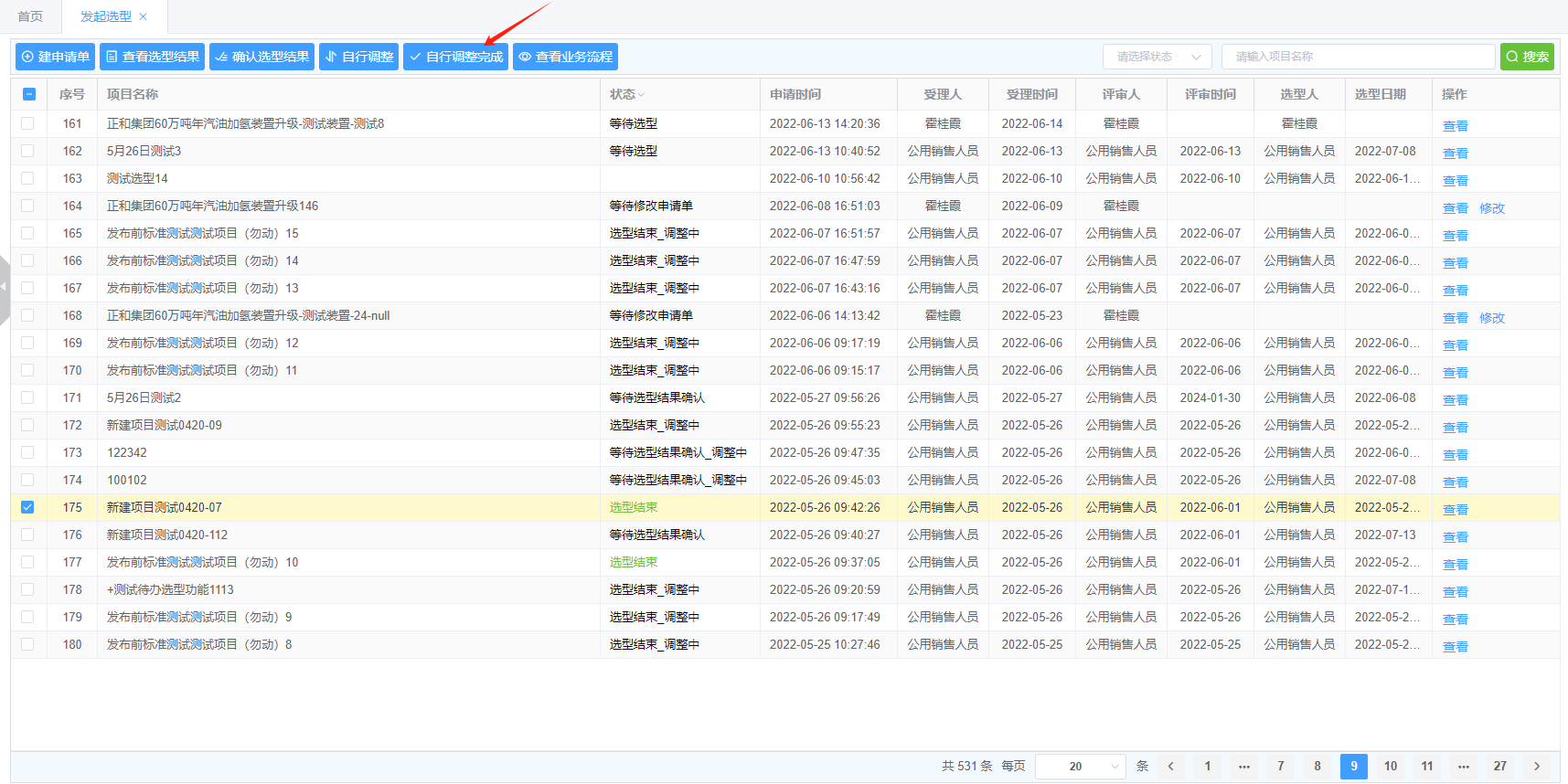Open the page size dropdown showing 20
Image resolution: width=1568 pixels, height=784 pixels.
[1080, 766]
